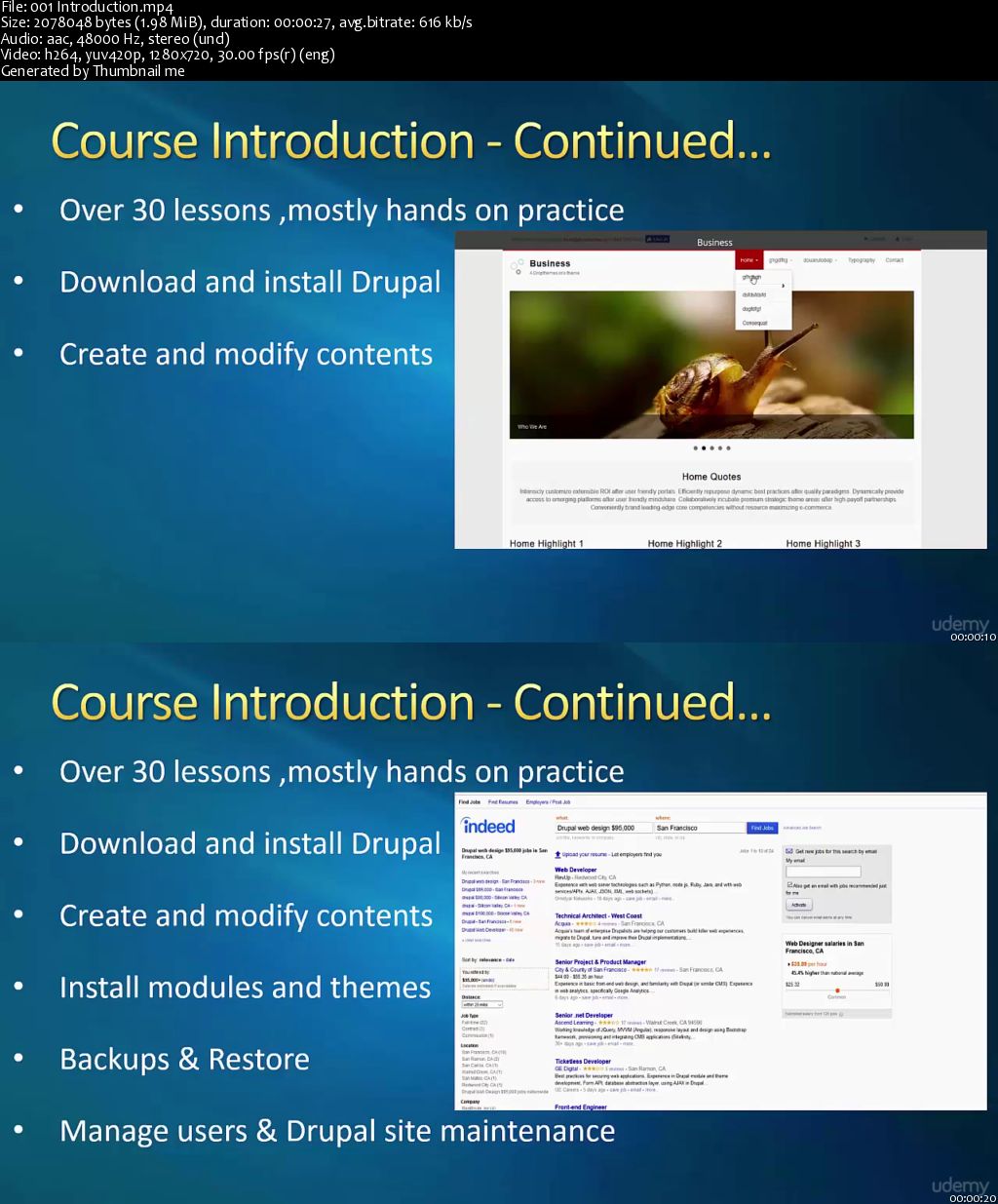The height and width of the screenshot is (1204, 998).
Task: Select the last slideshow pagination dot
Action: click(728, 448)
